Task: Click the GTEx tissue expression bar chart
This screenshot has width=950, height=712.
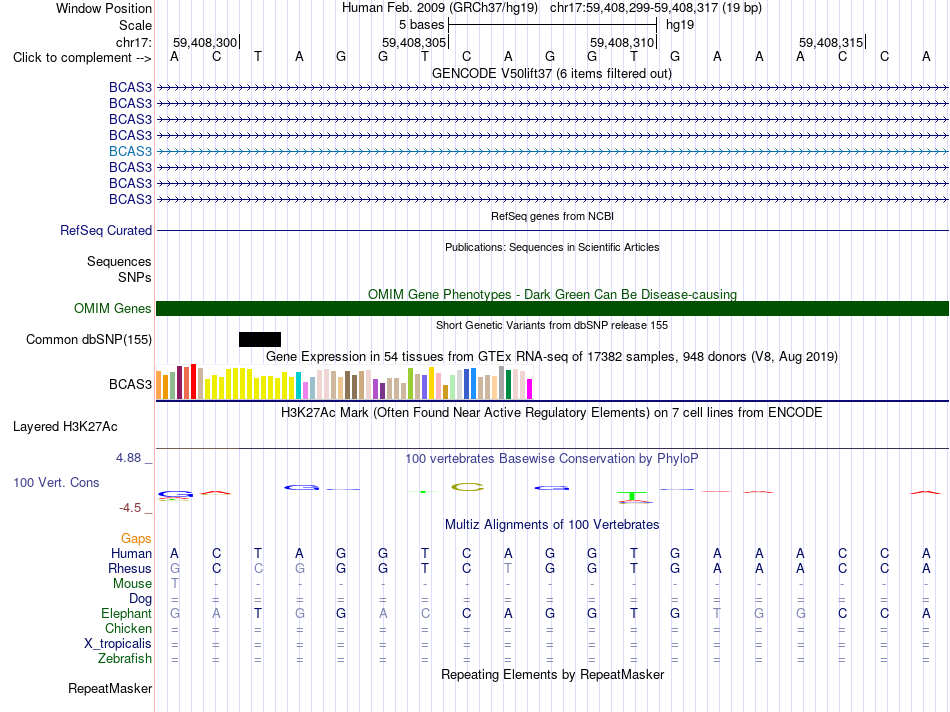Action: [344, 382]
